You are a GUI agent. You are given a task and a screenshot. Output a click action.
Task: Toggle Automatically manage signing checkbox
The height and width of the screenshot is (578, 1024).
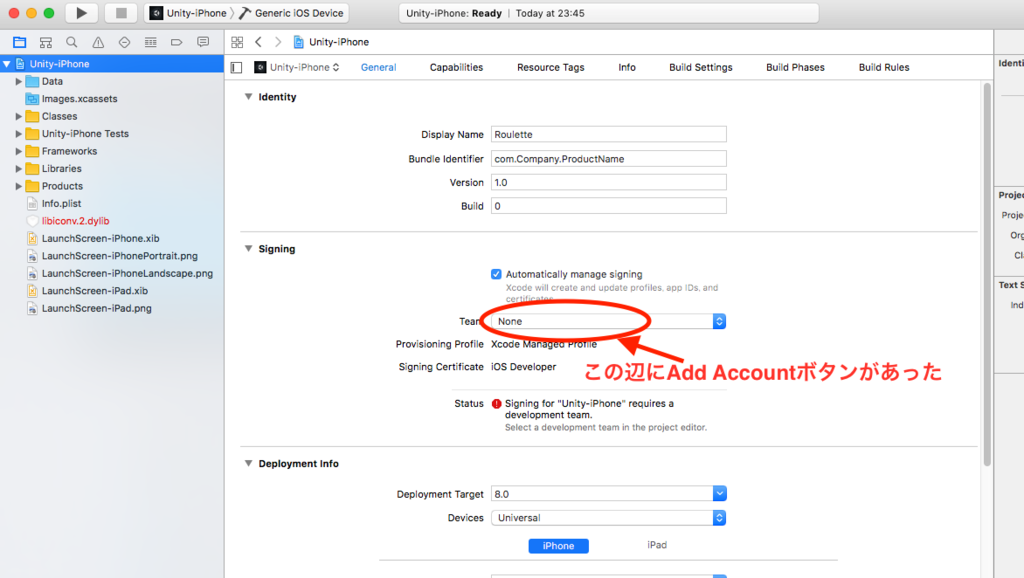point(496,274)
